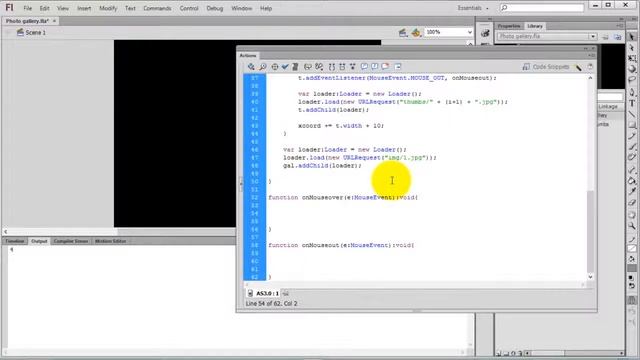
Task: Open the Commands menu
Action: pyautogui.click(x=157, y=8)
